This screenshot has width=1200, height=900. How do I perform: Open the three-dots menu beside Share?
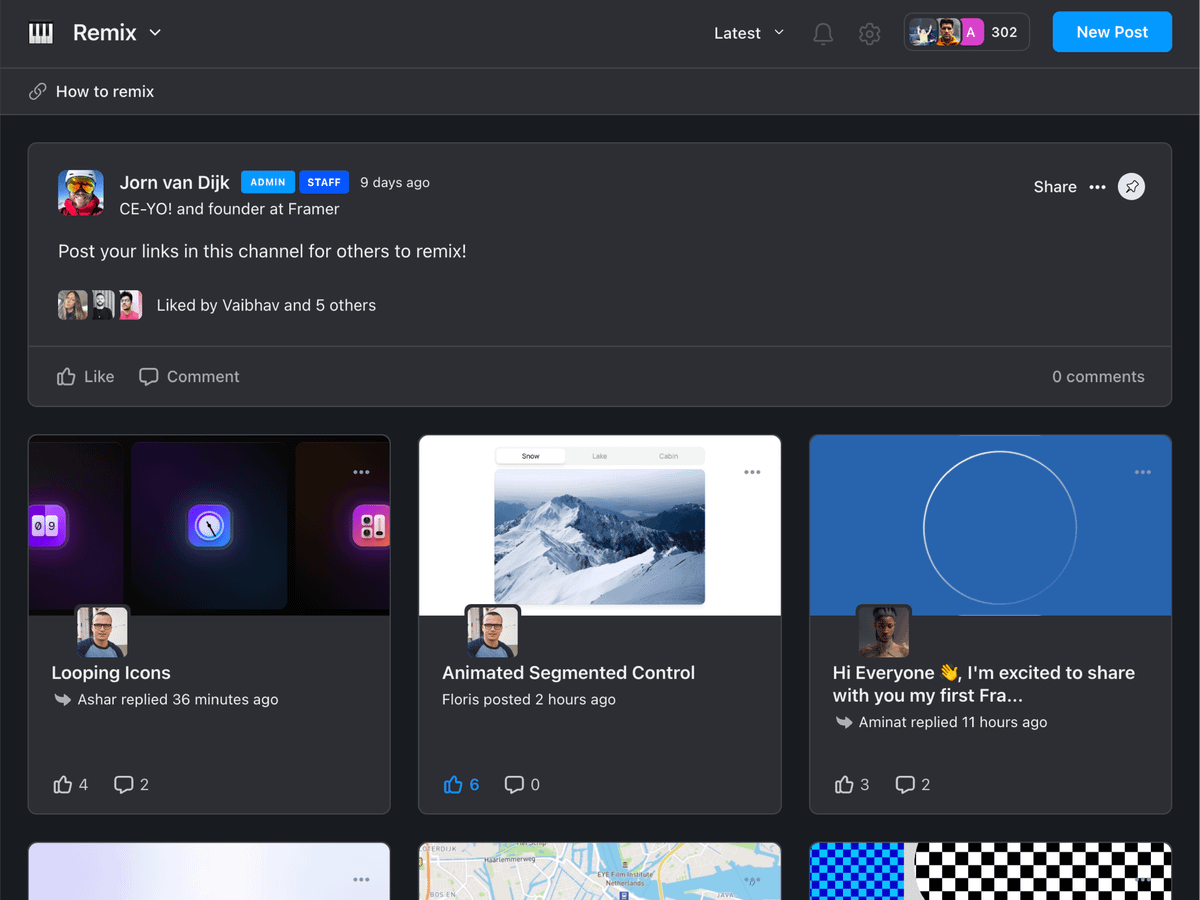pyautogui.click(x=1097, y=187)
